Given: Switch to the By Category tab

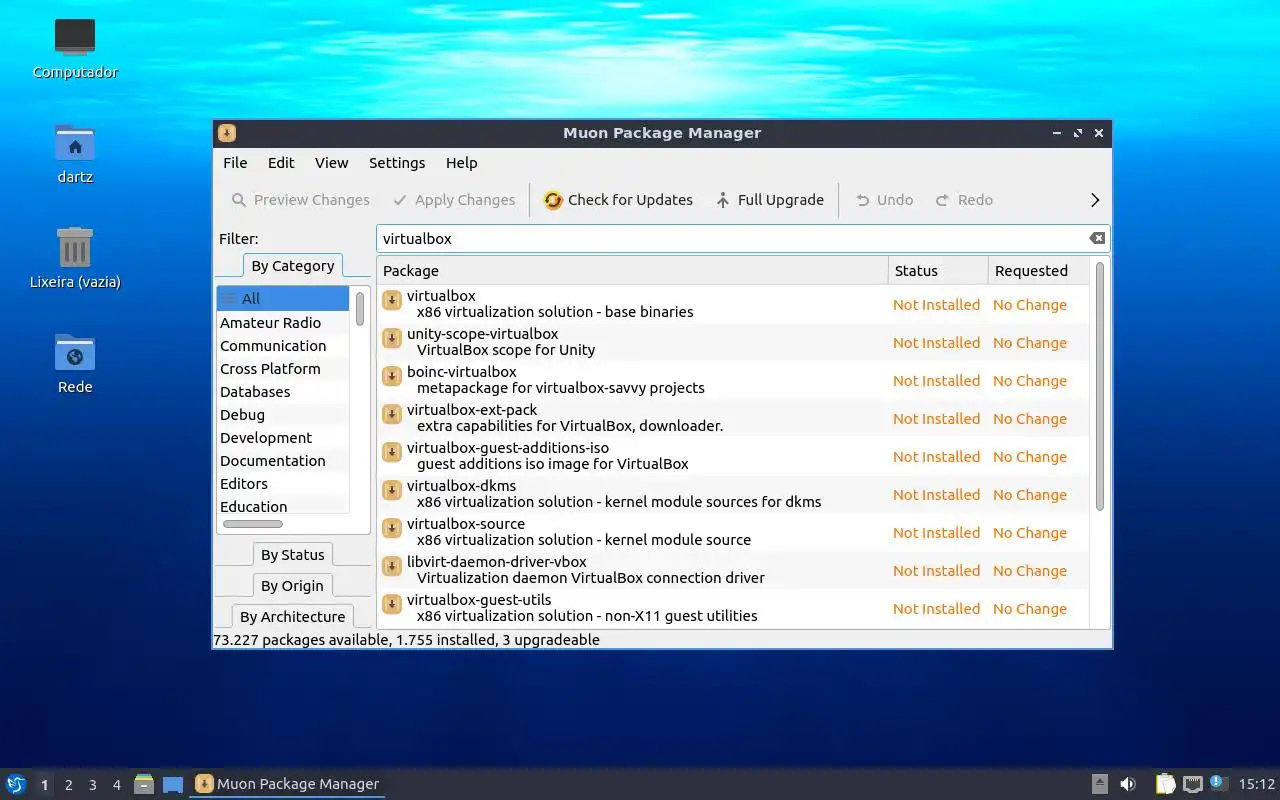Looking at the screenshot, I should (x=293, y=266).
